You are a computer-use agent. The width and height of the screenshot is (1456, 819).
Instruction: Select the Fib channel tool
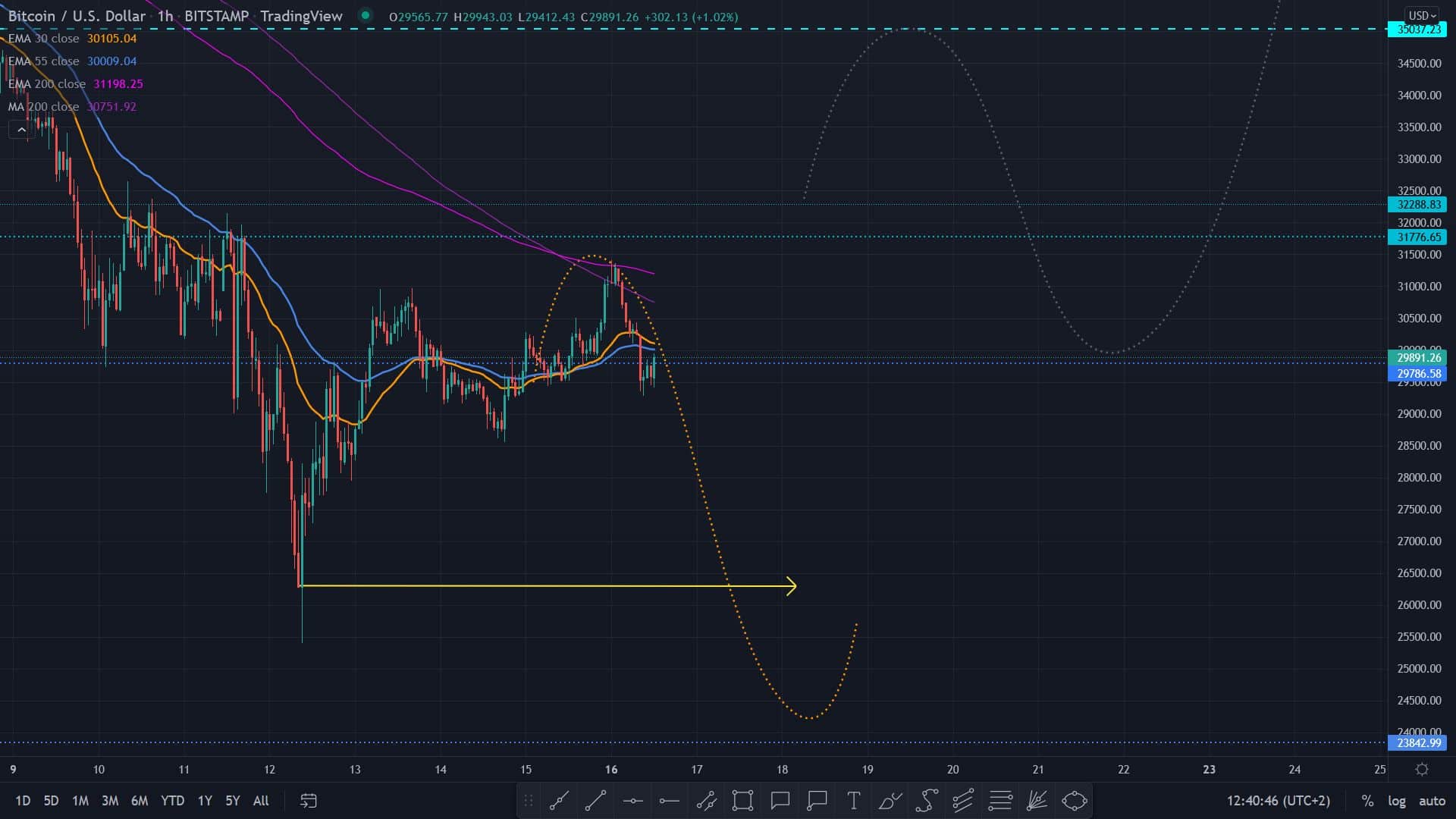coord(963,800)
